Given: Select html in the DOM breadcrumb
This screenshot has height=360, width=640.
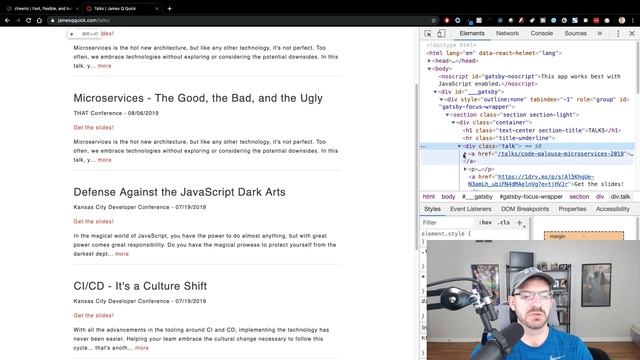Looking at the screenshot, I should point(429,197).
